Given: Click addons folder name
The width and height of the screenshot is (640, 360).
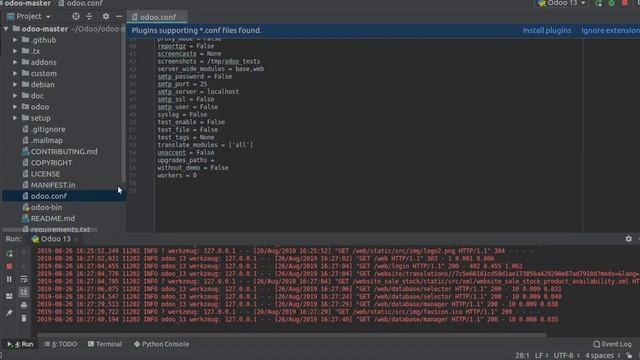Looking at the screenshot, I should 43,62.
